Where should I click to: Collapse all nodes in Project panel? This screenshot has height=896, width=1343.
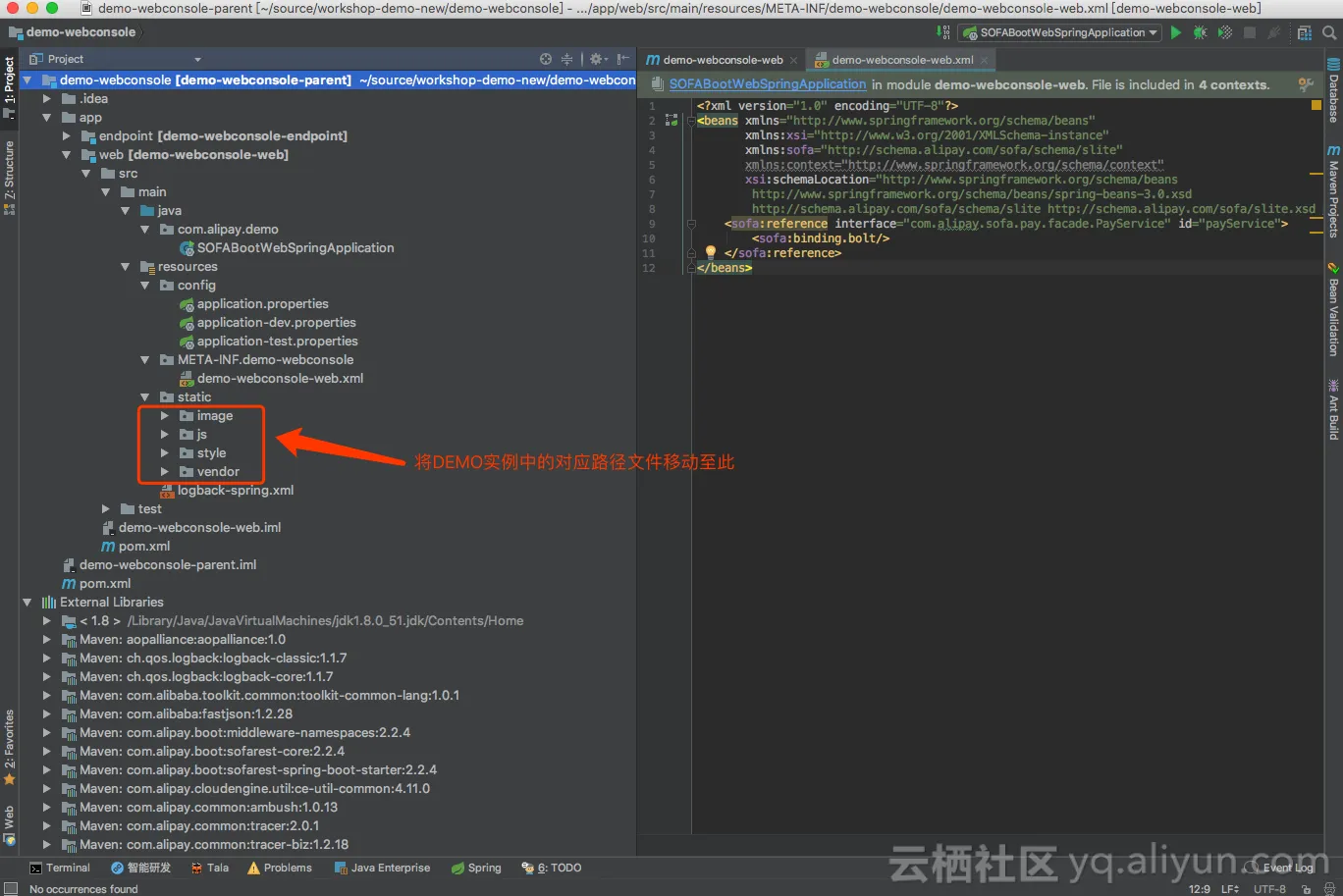[566, 59]
